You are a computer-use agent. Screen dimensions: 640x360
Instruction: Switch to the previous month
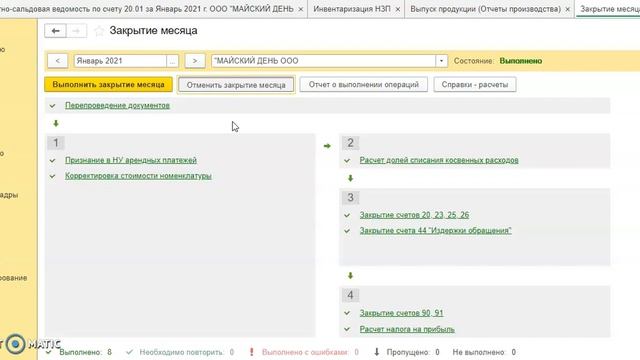click(58, 61)
